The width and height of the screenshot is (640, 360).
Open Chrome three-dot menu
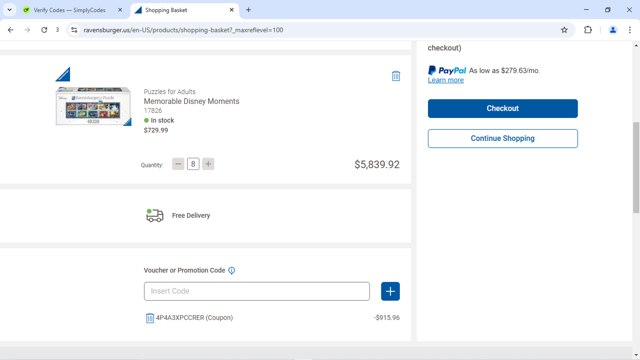[630, 30]
